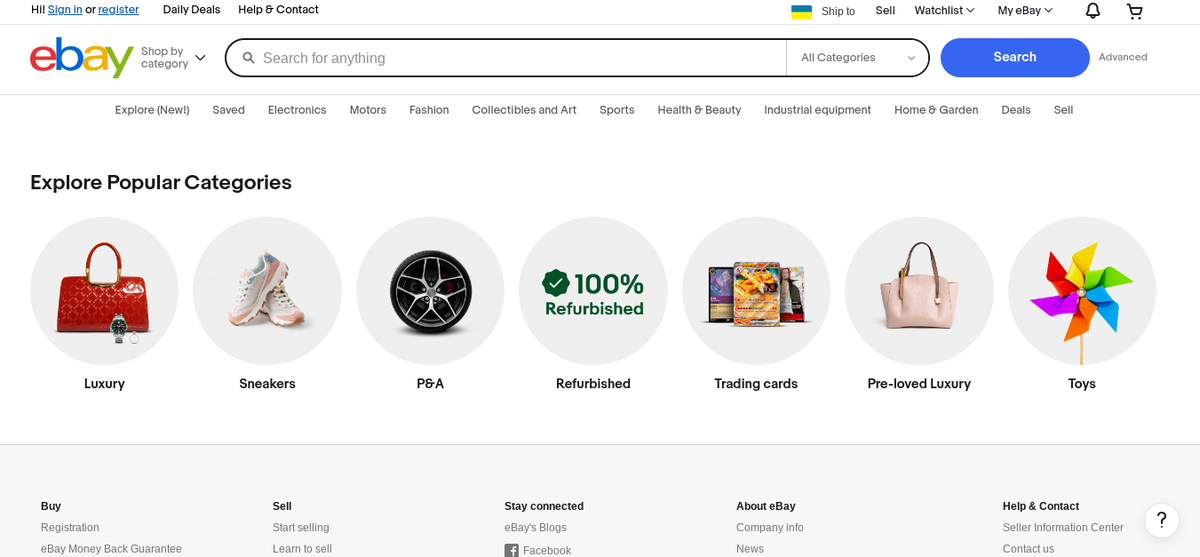1200x557 pixels.
Task: Open eBay Money Back Guarantee footer link
Action: pos(111,549)
